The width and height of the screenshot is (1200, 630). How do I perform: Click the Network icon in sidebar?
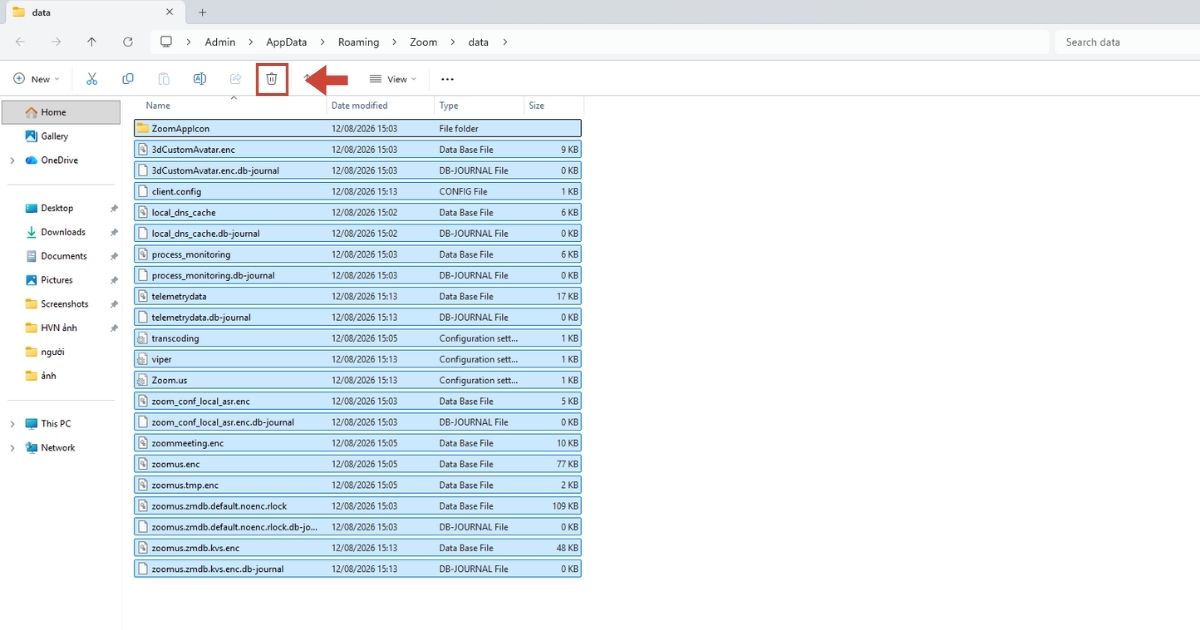pos(31,448)
